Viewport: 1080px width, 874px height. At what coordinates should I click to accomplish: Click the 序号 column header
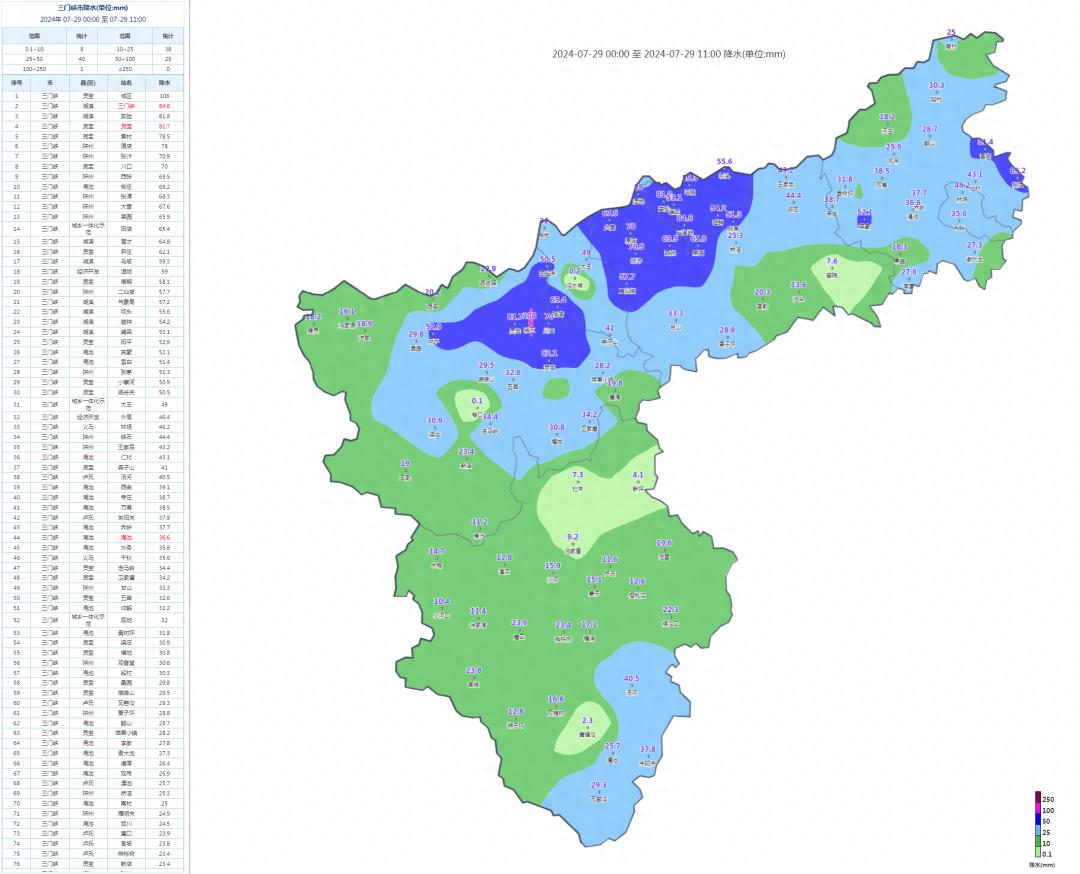pos(16,83)
